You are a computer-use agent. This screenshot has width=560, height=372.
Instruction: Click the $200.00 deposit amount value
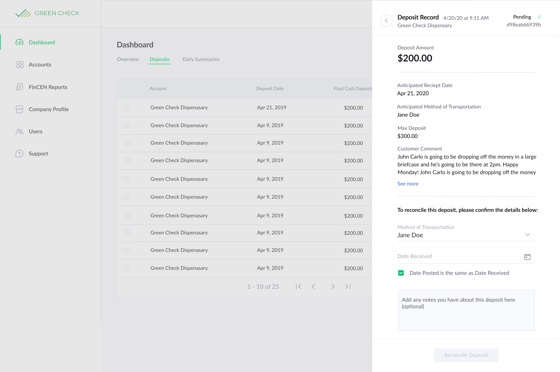coord(415,58)
